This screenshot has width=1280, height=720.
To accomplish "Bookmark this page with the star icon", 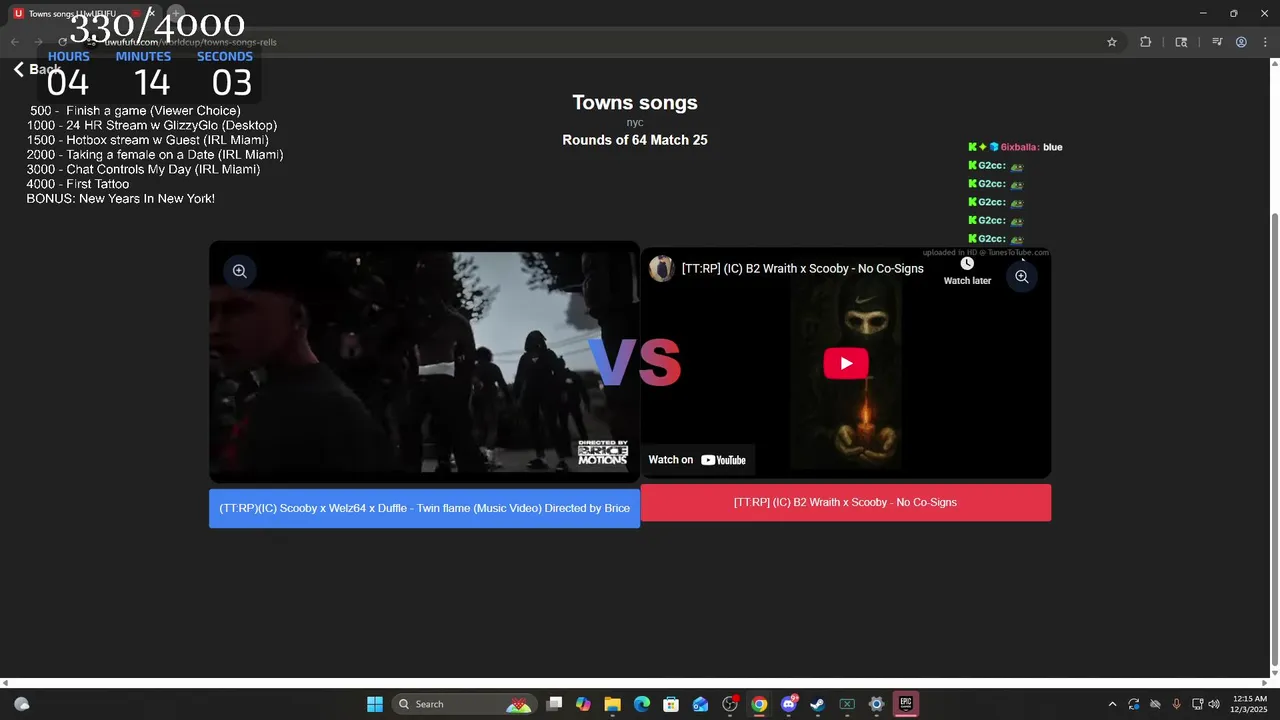I will (1111, 42).
